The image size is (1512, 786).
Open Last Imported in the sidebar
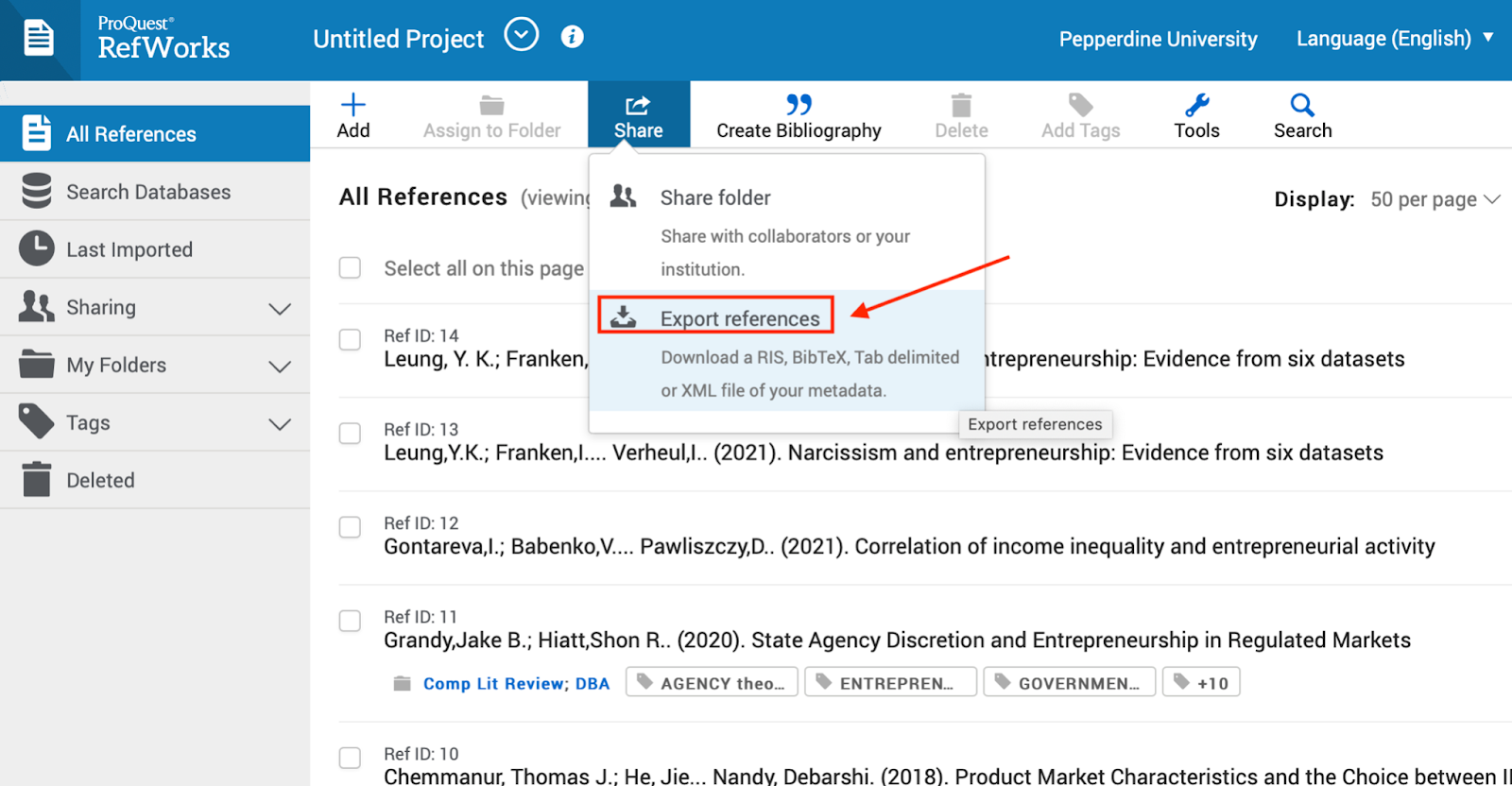tap(155, 248)
